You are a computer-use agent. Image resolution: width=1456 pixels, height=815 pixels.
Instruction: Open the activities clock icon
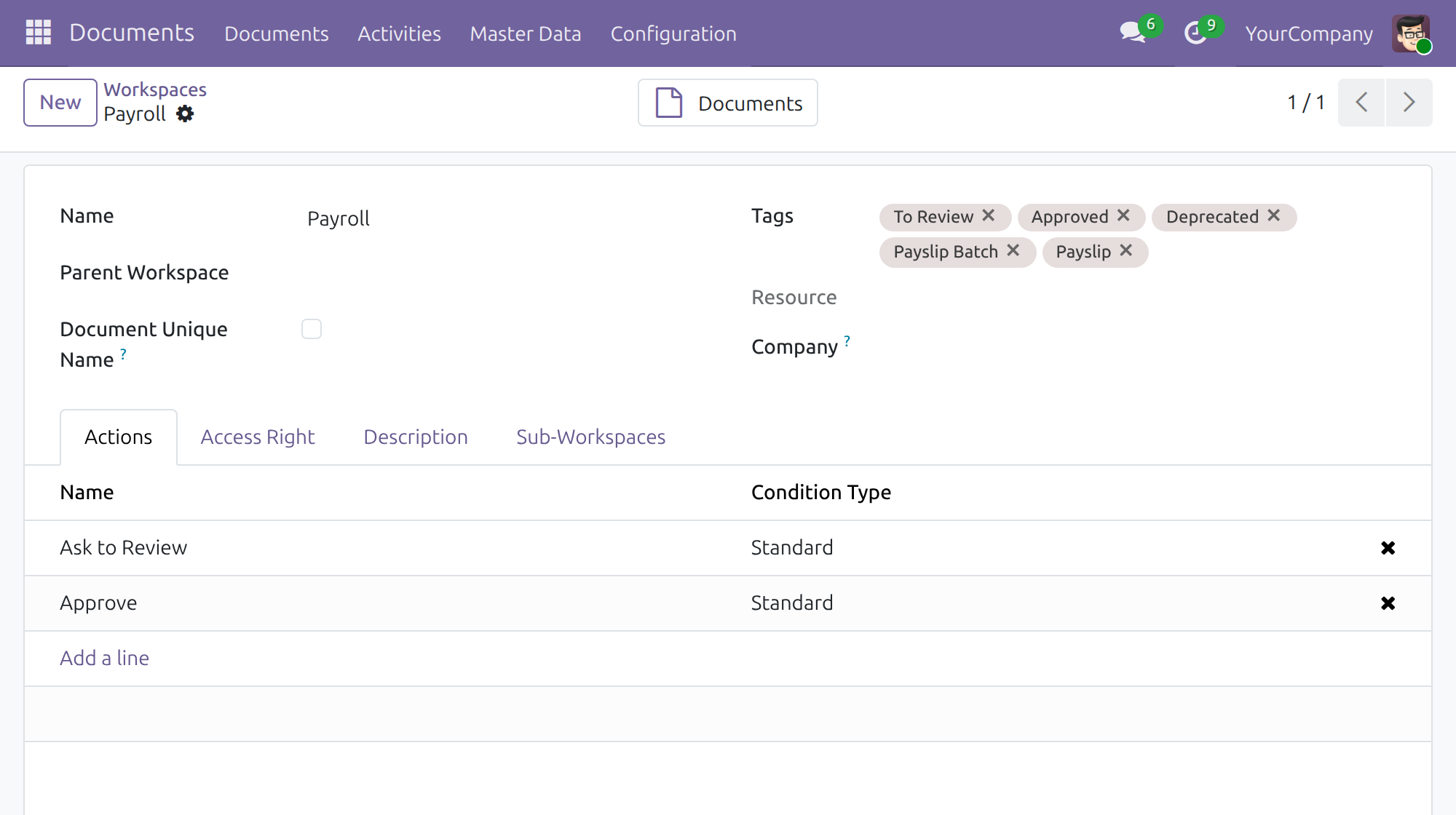[x=1195, y=33]
